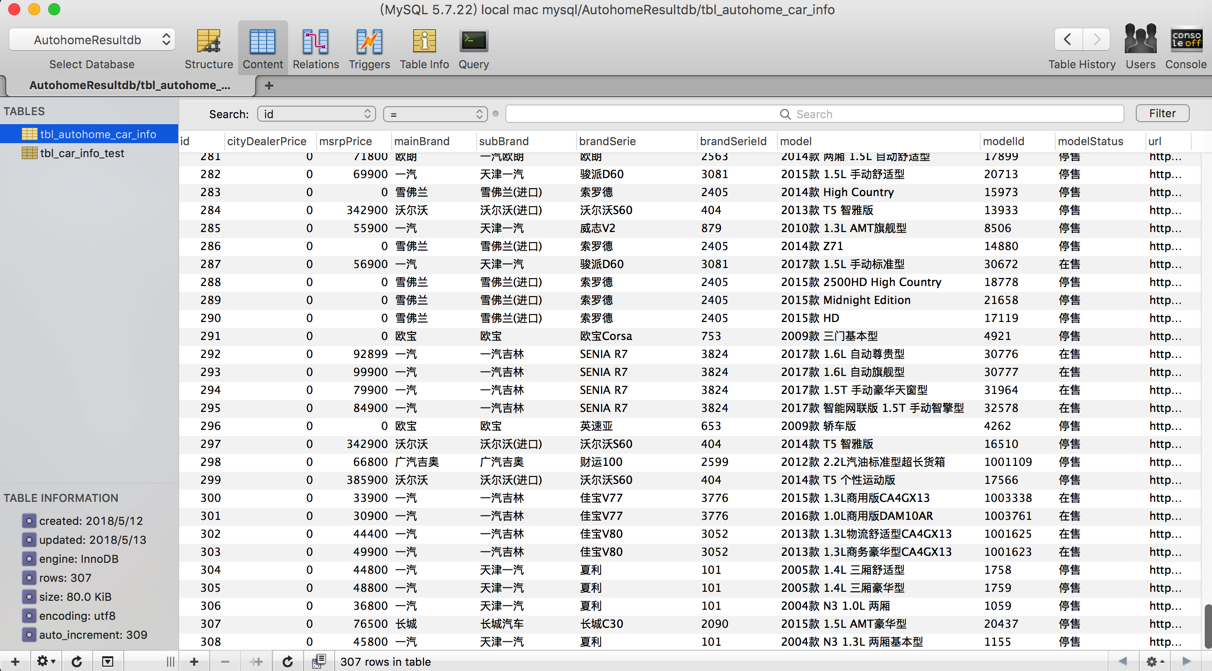Click the duplicate row icon
The width and height of the screenshot is (1212, 671).
tap(256, 661)
